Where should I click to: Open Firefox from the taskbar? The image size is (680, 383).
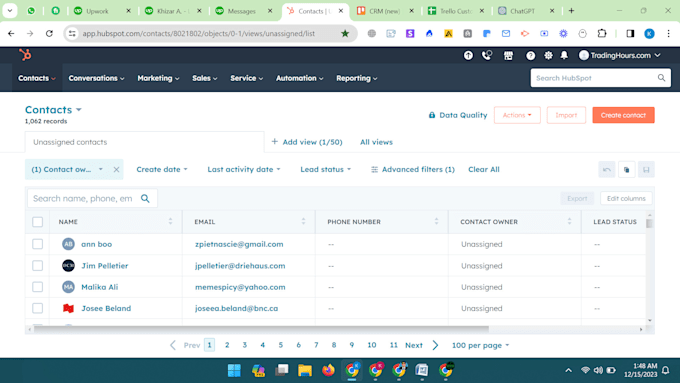[x=328, y=370]
